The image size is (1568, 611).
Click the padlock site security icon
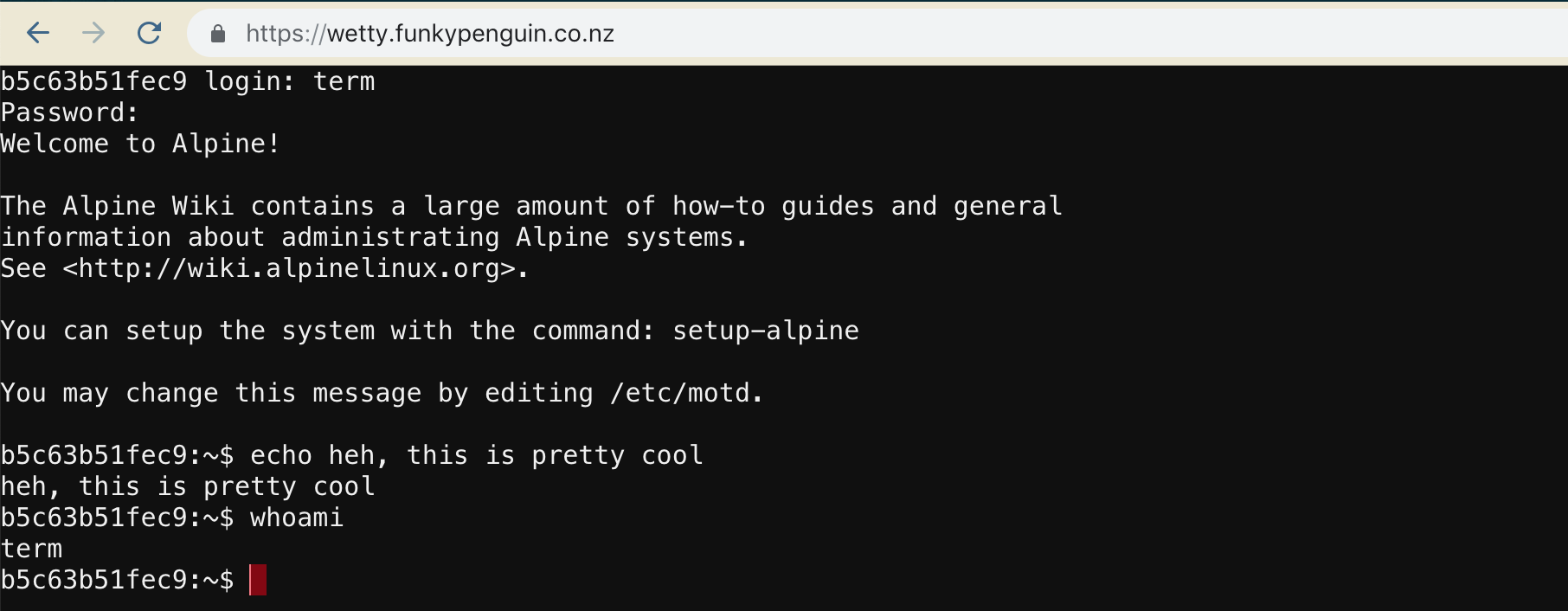[218, 34]
